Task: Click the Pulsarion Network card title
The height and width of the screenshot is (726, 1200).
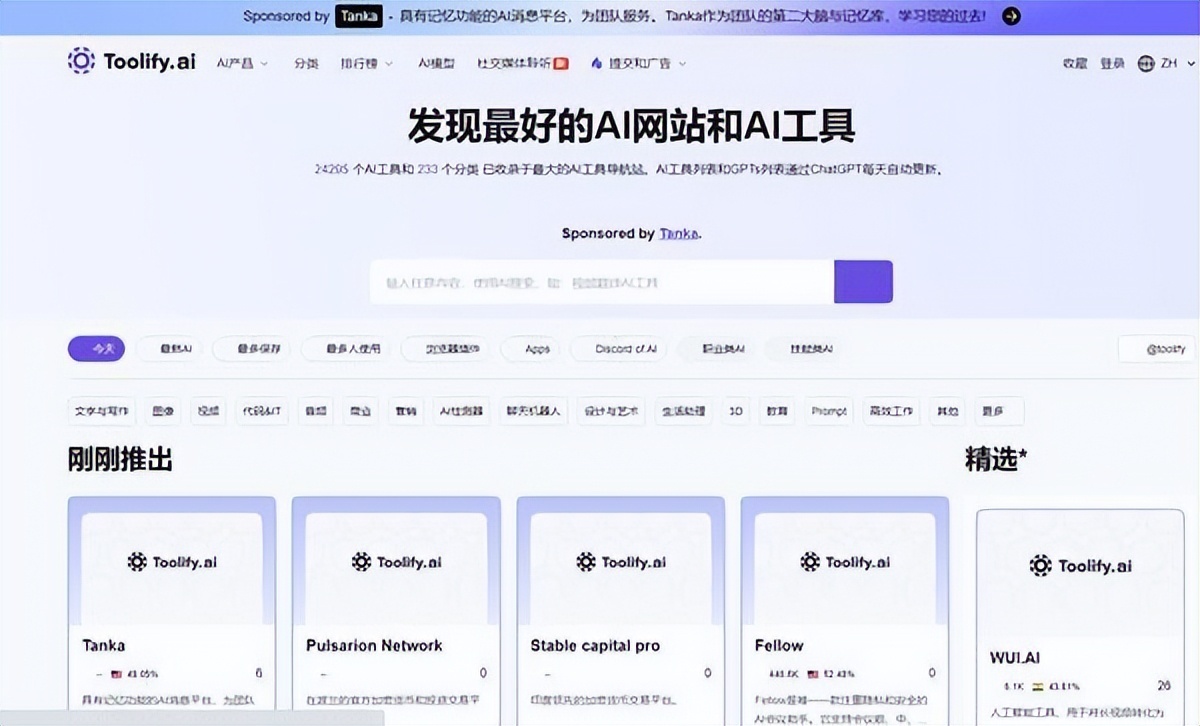Action: coord(374,645)
